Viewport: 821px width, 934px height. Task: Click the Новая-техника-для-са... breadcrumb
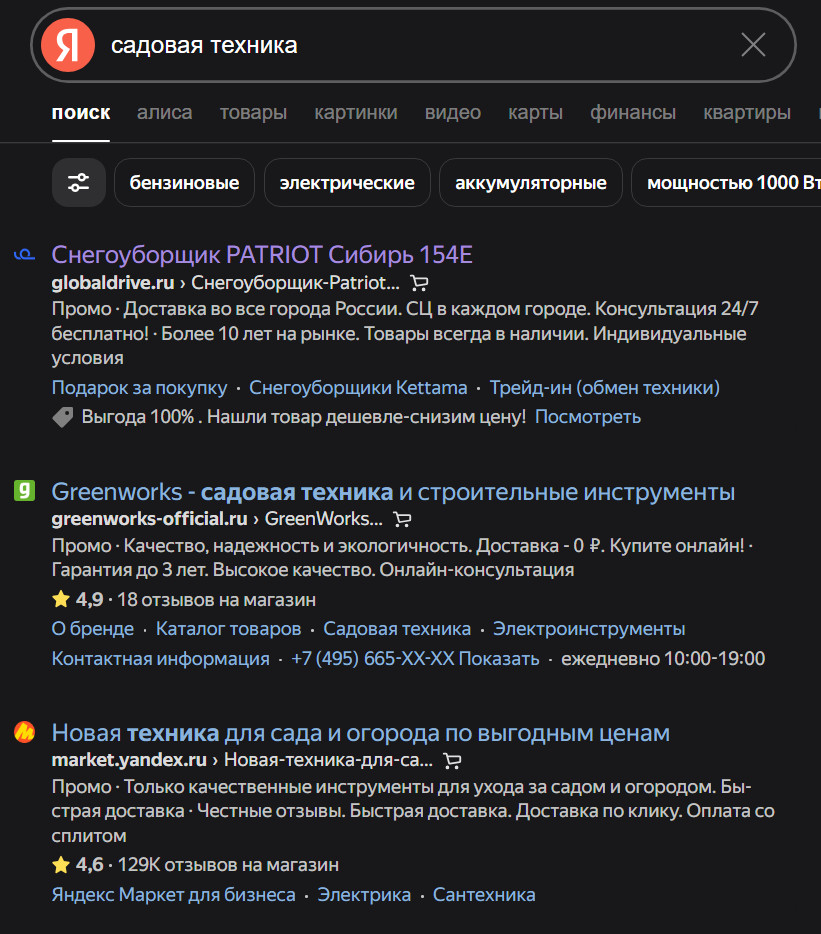coord(328,760)
